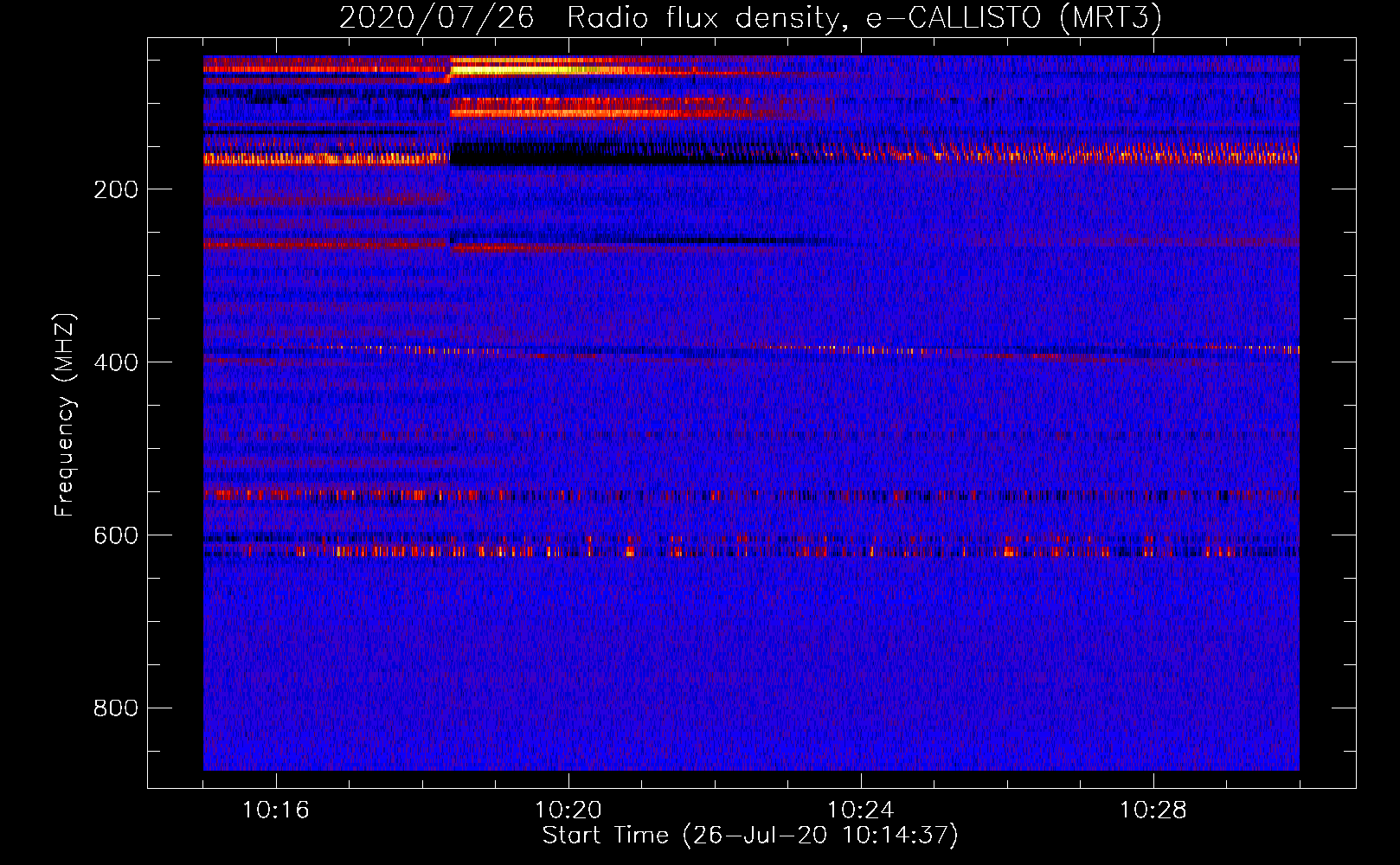The image size is (1400, 865).
Task: Click the plot title "2020/07/26 Radio flux density, e-CALLISTO (MRT3)"
Action: [x=750, y=18]
